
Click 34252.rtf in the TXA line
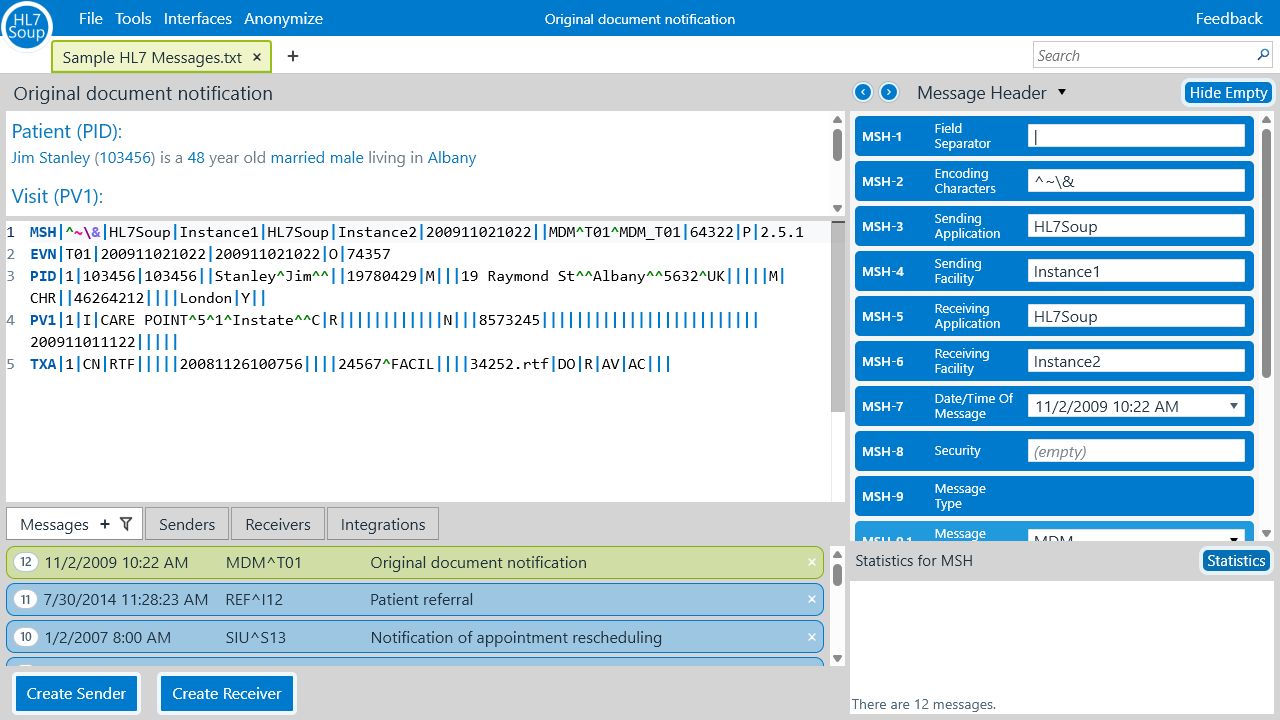[x=509, y=364]
